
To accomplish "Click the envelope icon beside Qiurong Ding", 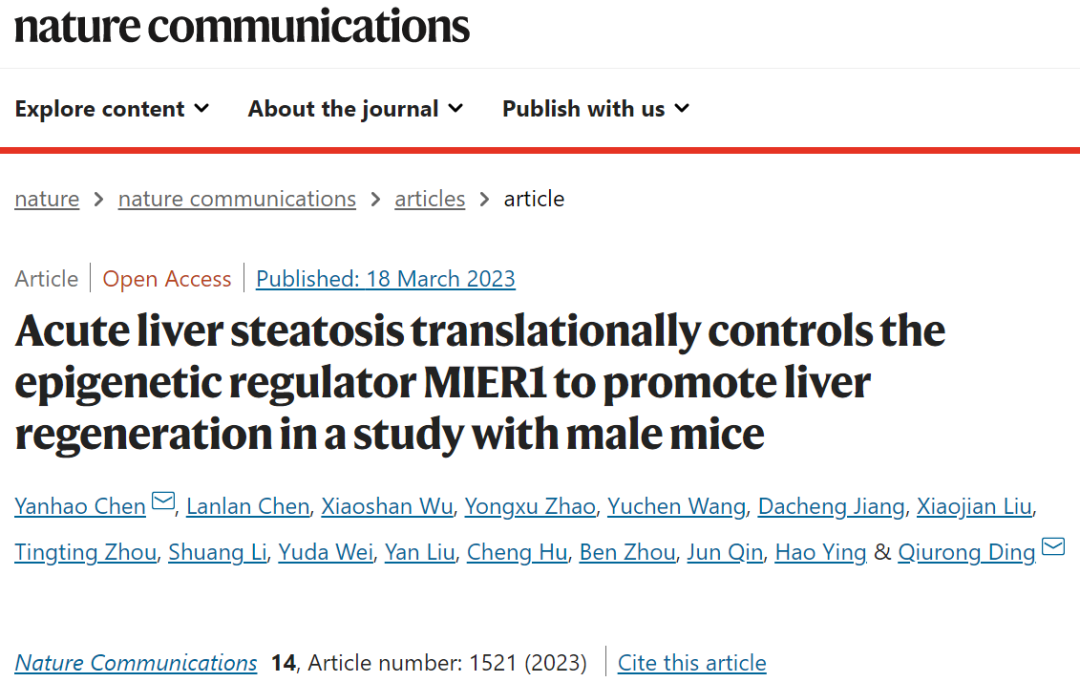I will click(1053, 547).
